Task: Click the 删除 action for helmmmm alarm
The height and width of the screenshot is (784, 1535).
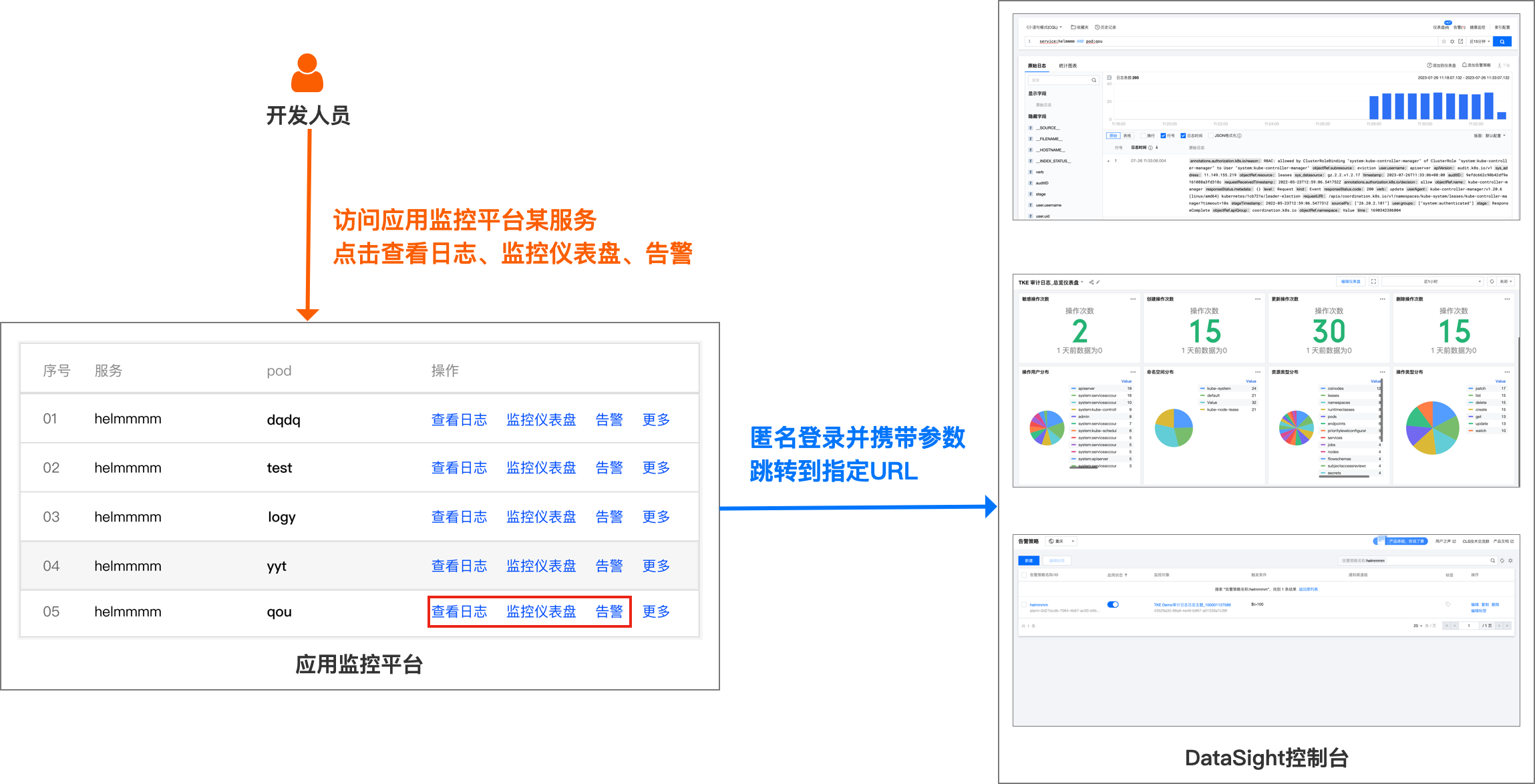Action: point(1495,604)
